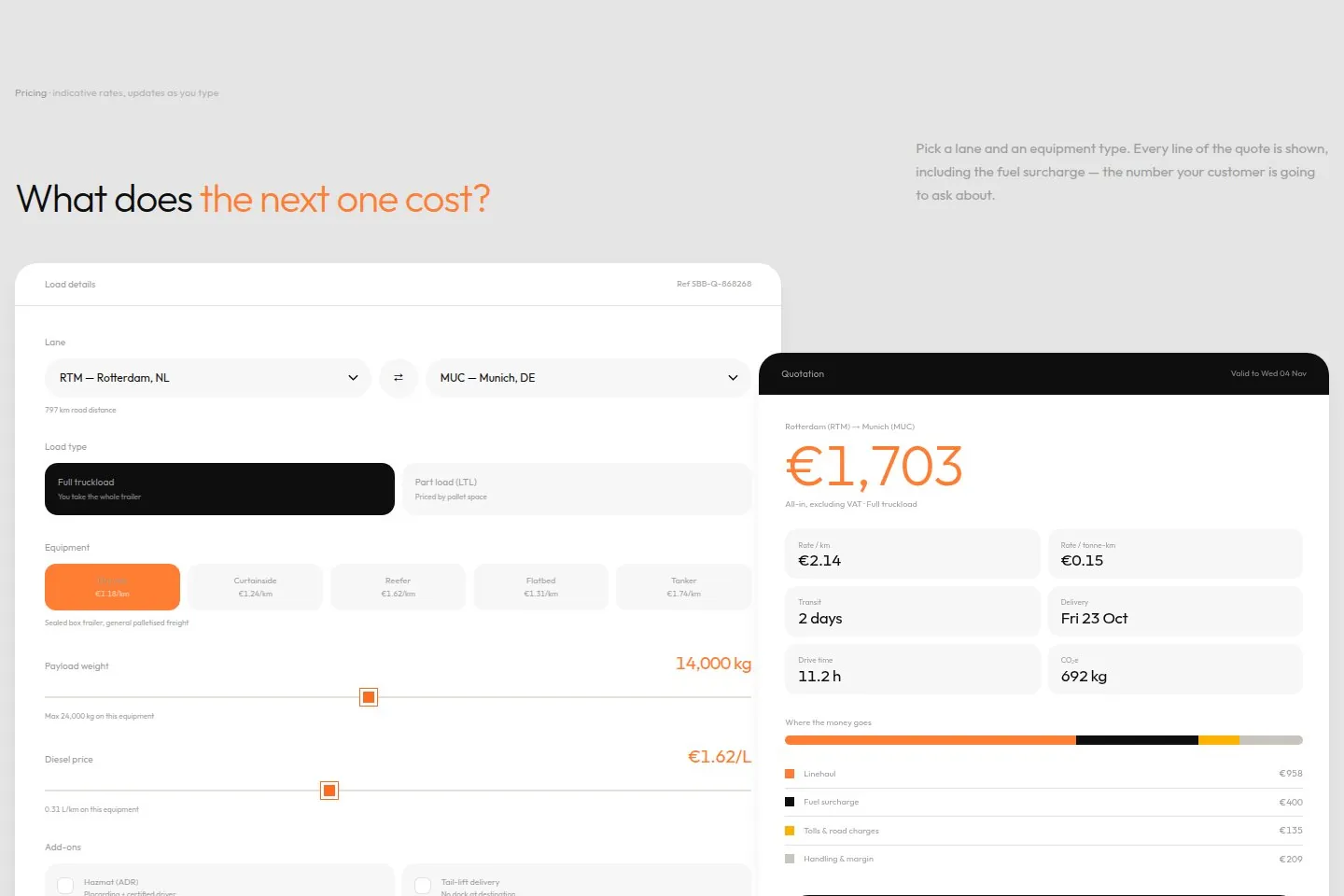Screen dimensions: 1344x896
Task: Click the black segment of the cost bar
Action: pos(1137,740)
